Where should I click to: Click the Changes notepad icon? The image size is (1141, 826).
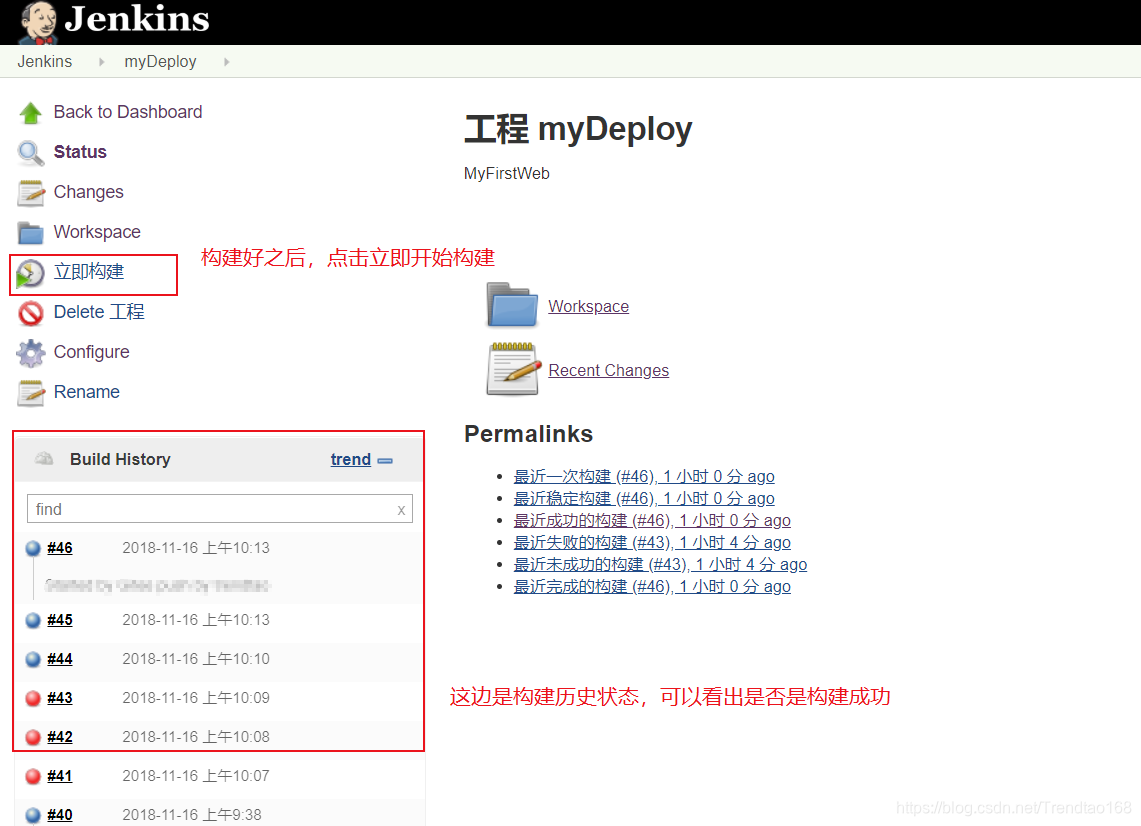click(x=31, y=193)
